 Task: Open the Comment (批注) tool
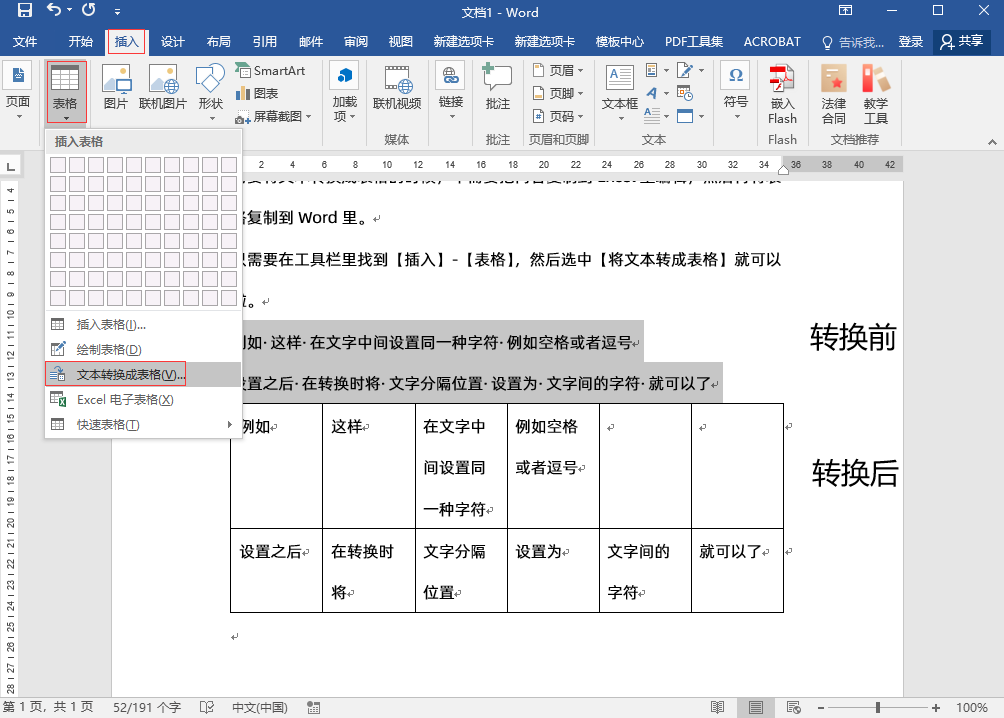[x=497, y=86]
